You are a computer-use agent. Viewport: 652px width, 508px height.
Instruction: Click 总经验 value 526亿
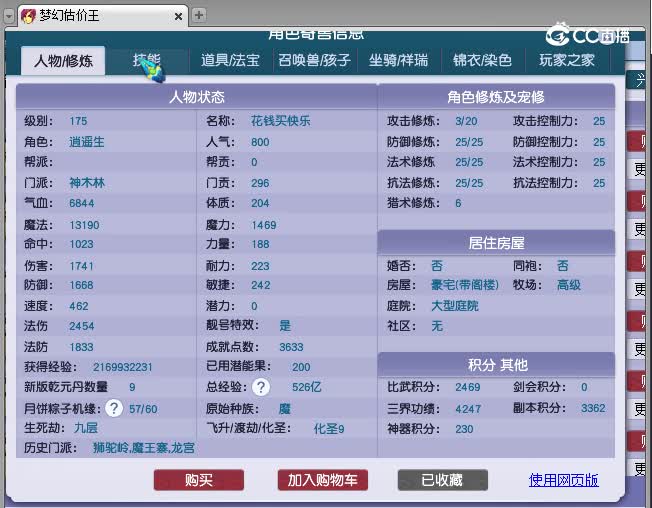pos(306,387)
